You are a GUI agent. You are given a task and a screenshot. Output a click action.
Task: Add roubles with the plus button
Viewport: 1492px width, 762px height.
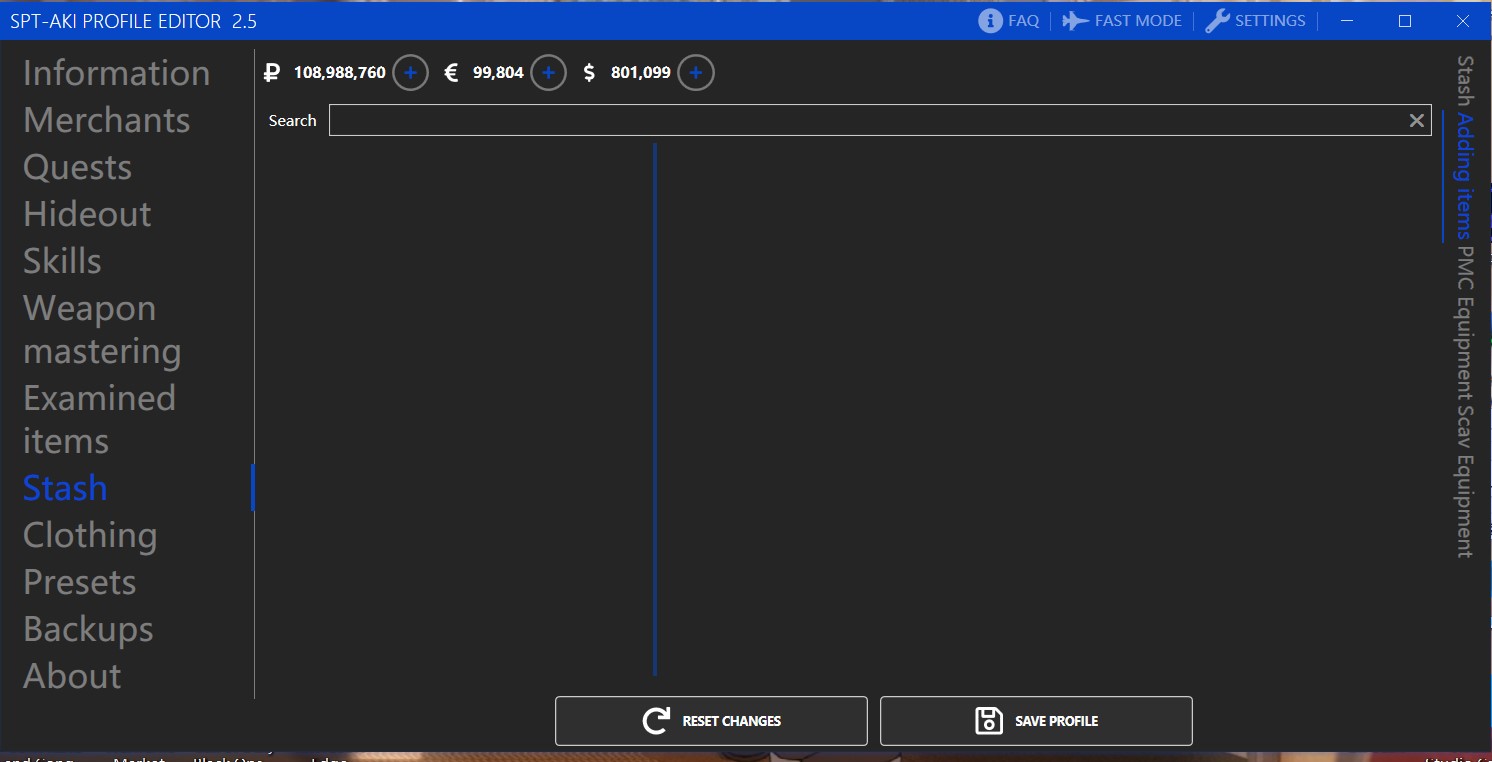[409, 72]
